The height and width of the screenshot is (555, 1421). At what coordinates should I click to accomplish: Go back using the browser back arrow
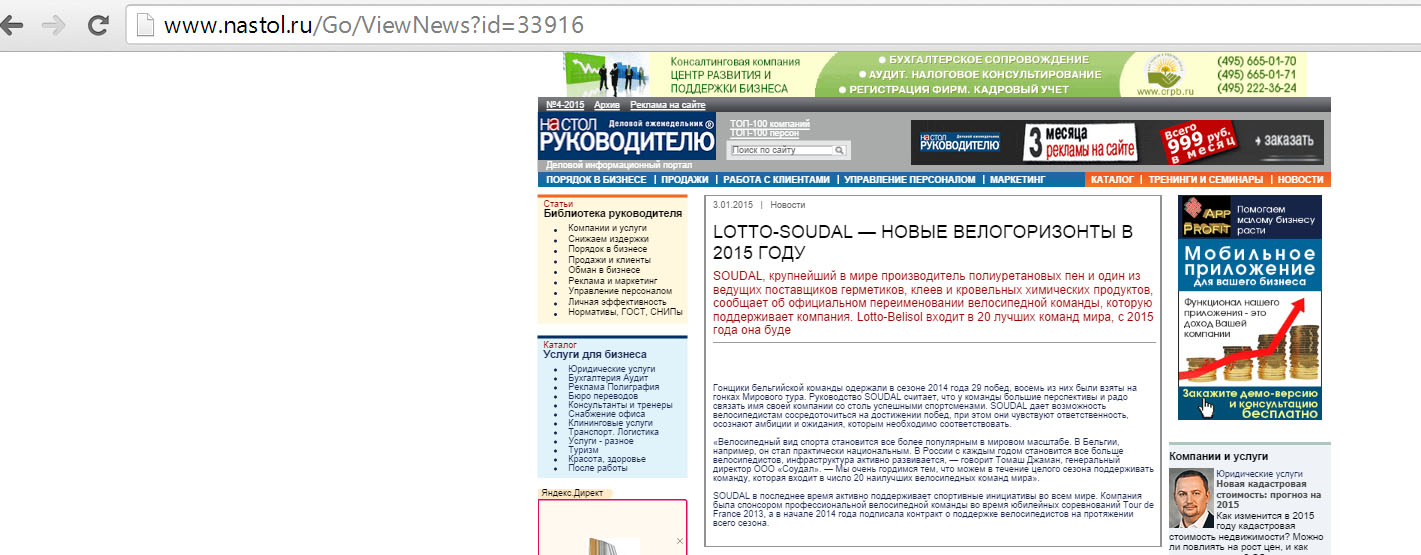point(12,25)
